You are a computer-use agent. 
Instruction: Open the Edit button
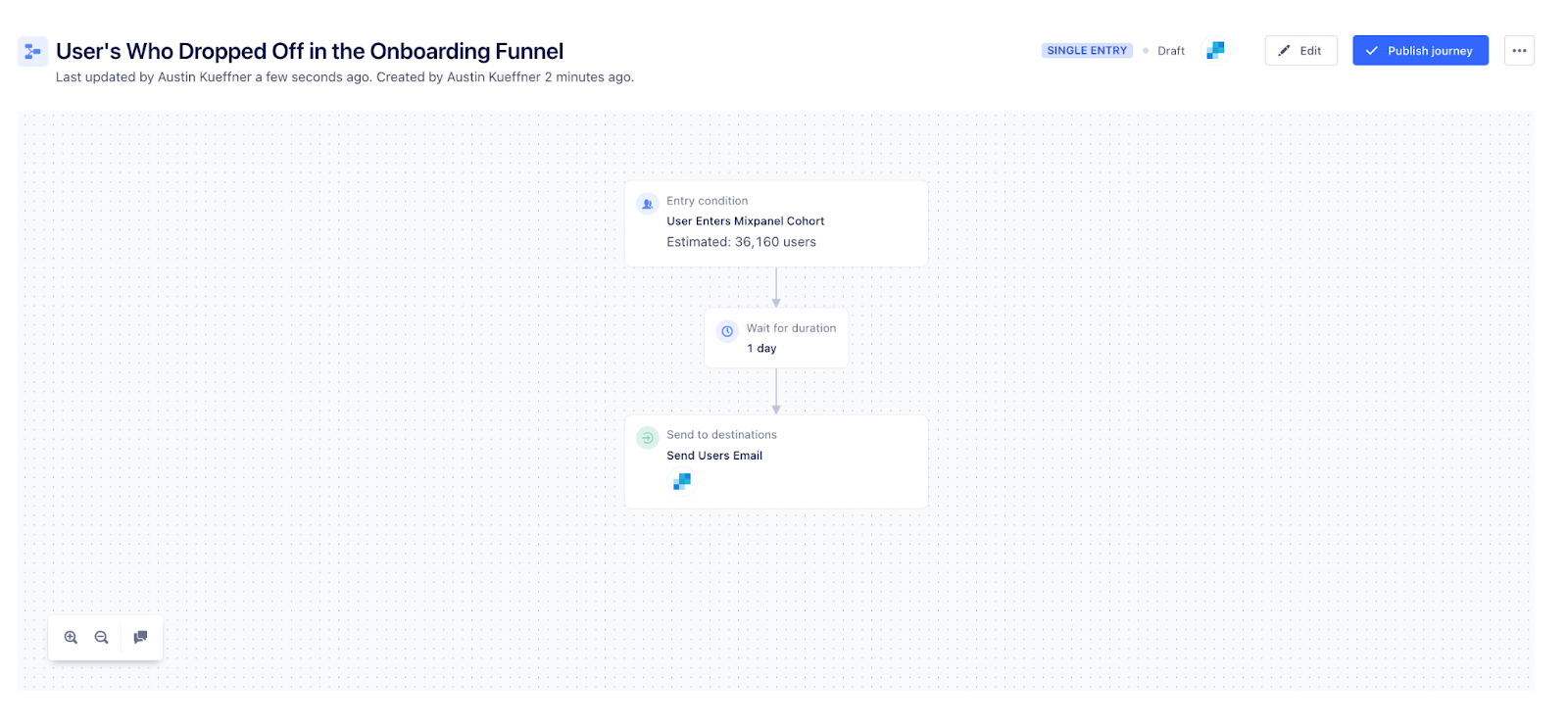1300,50
